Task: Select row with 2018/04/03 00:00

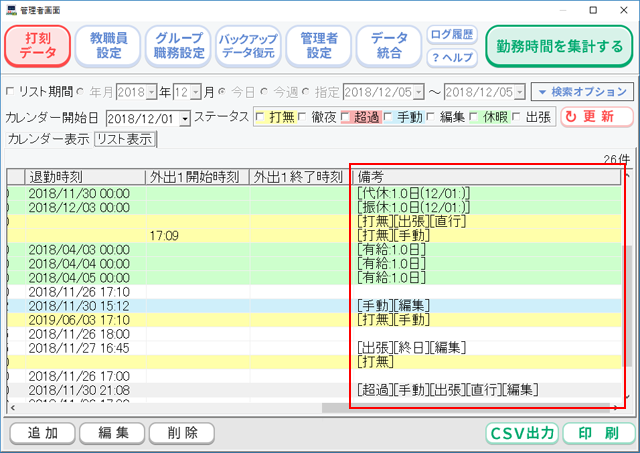Action: tap(314, 250)
